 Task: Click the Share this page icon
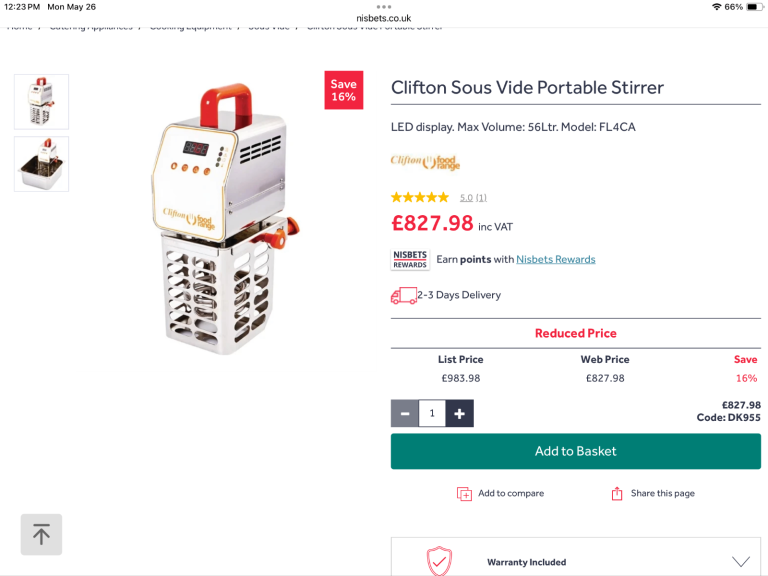pyautogui.click(x=617, y=494)
